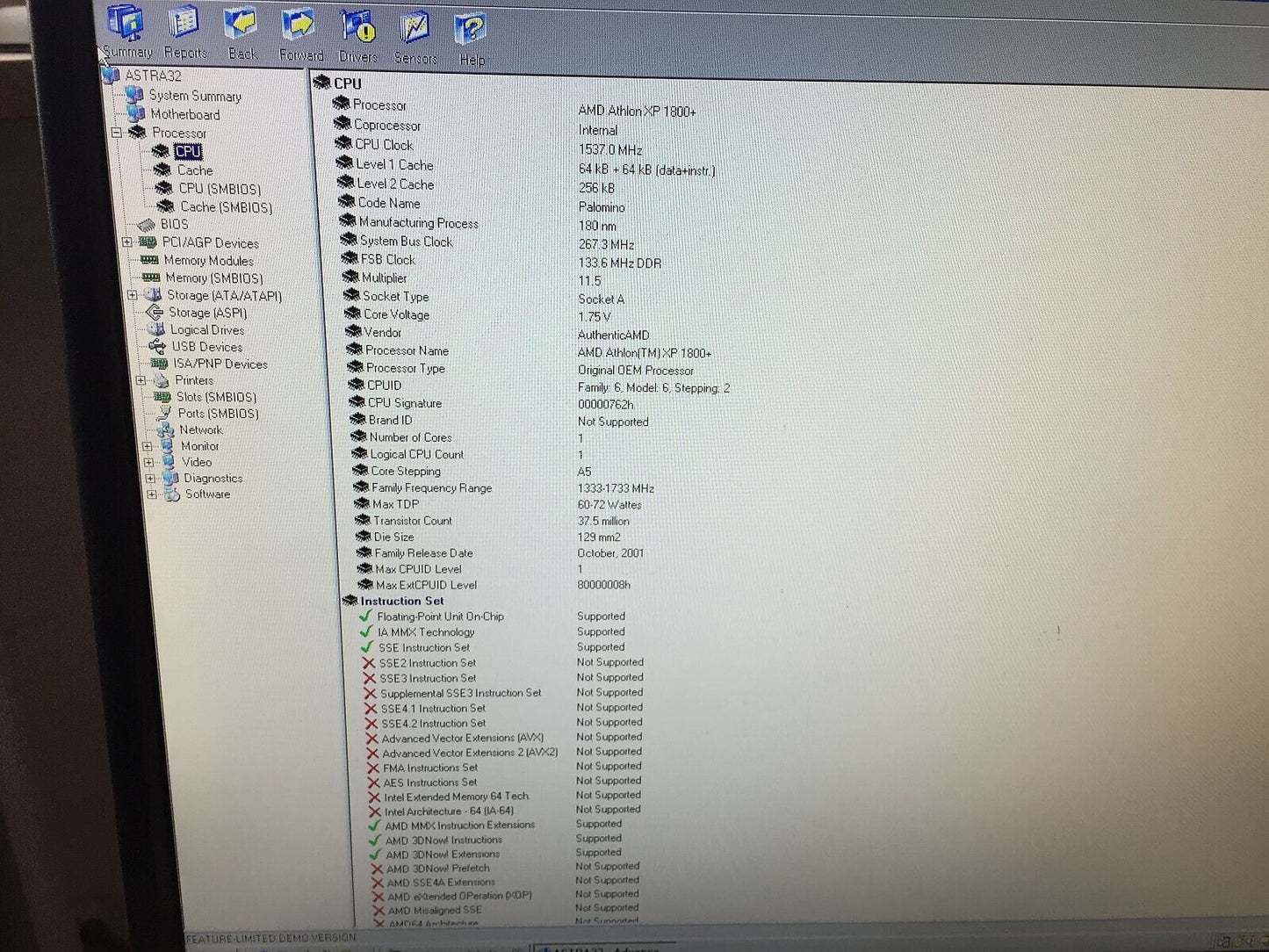Expand the Diagnostics node
This screenshot has height=952, width=1269.
tap(149, 478)
